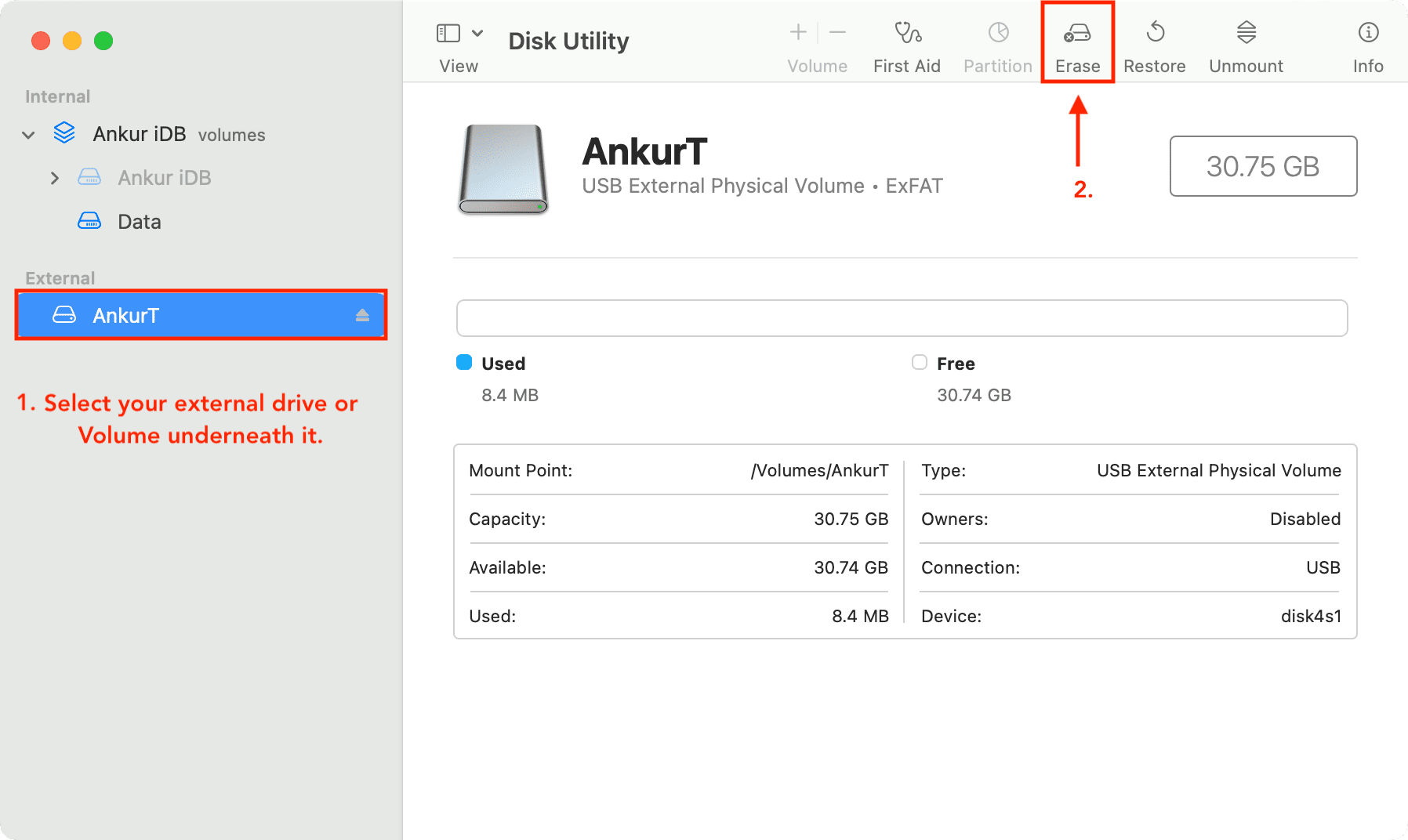Click the remove volume minus button
This screenshot has height=840, width=1408.
tap(837, 32)
